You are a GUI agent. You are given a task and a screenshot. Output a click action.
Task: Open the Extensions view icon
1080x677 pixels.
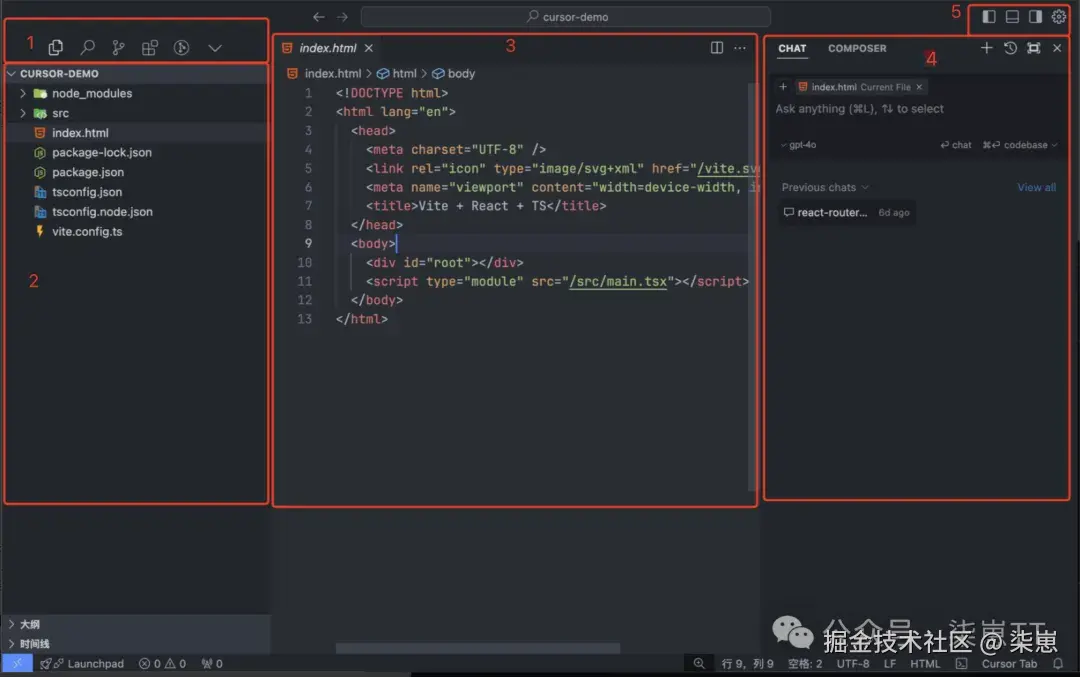[x=149, y=48]
